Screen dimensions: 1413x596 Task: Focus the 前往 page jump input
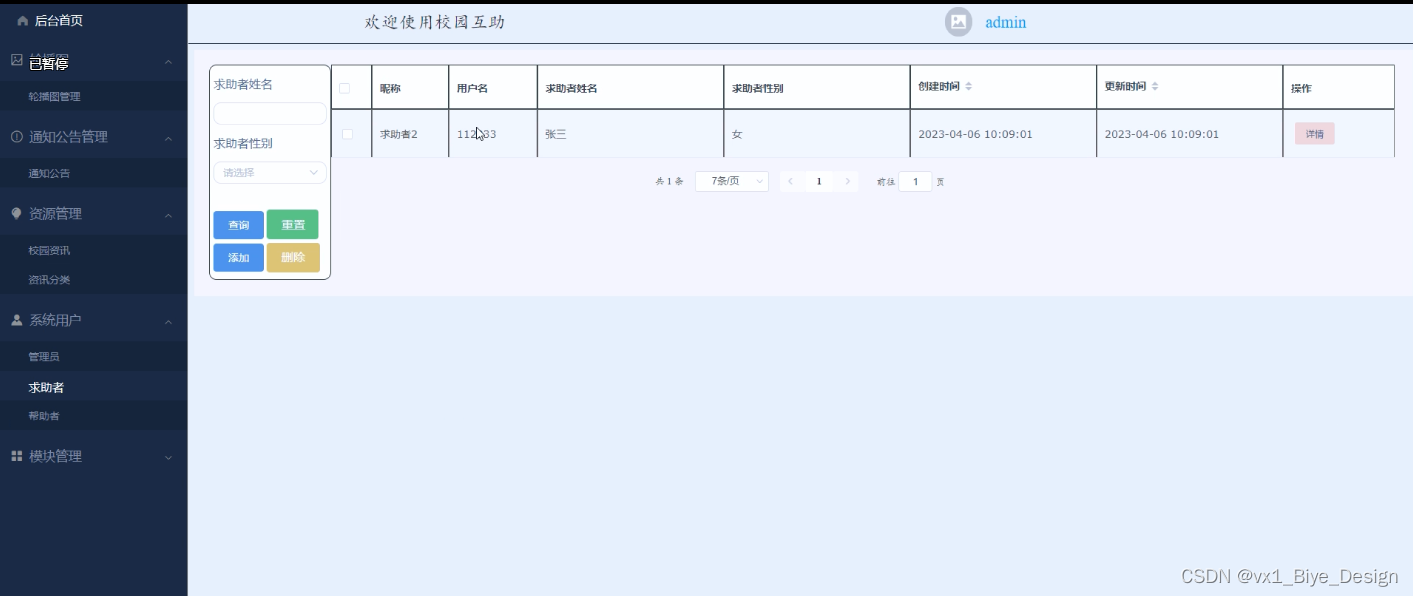(915, 181)
